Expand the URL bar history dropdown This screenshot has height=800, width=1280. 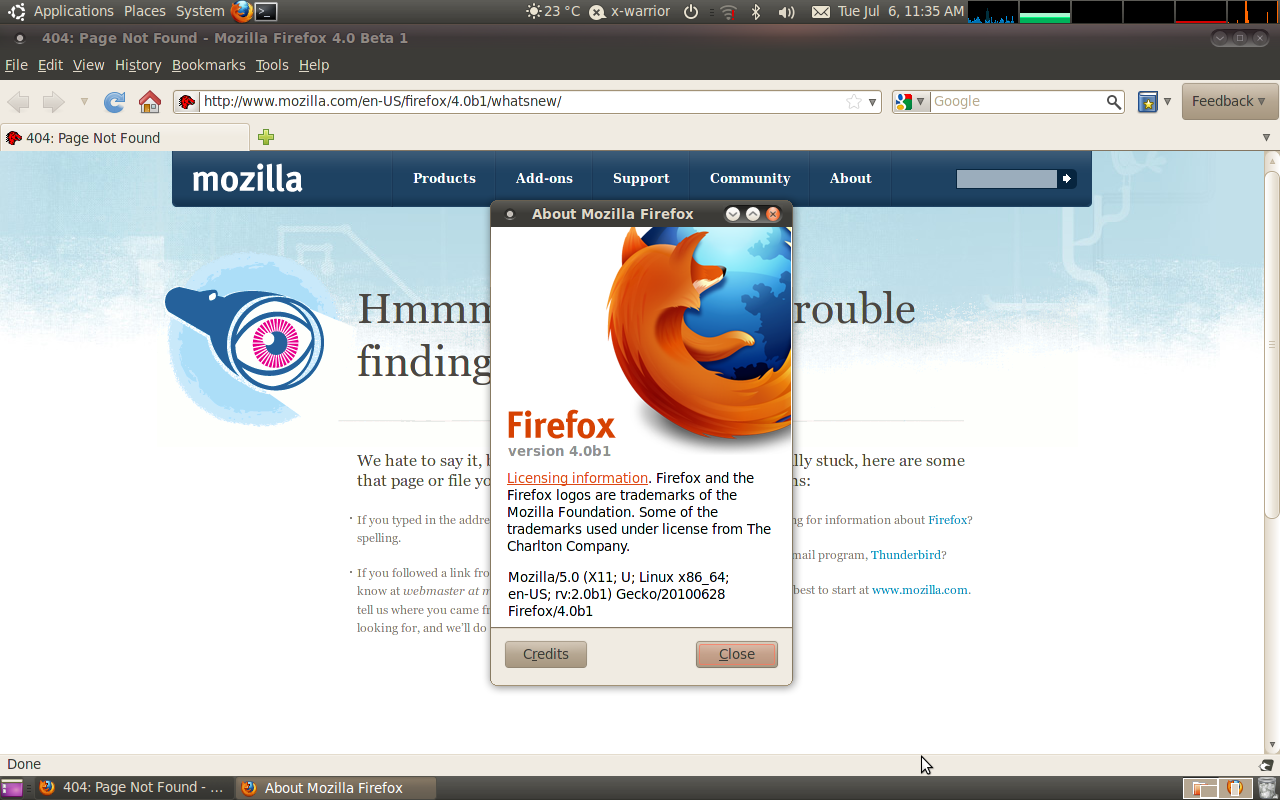point(872,102)
